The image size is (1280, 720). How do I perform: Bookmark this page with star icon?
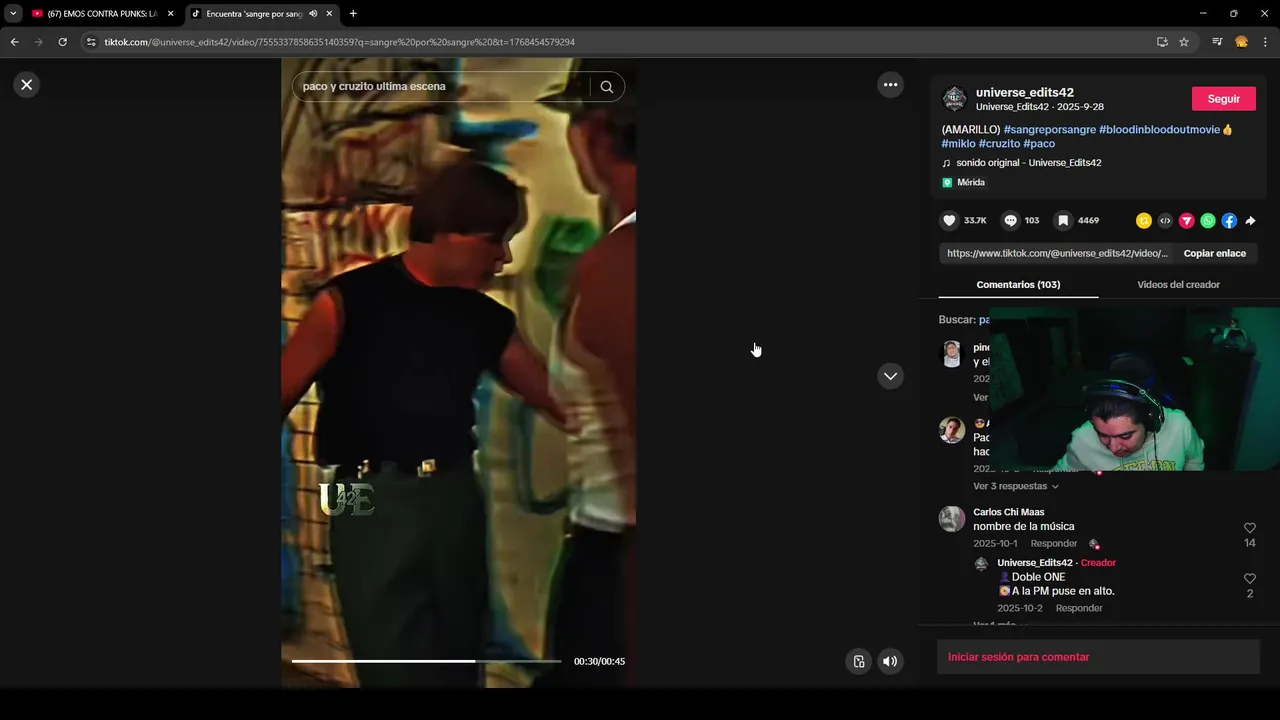click(x=1184, y=42)
